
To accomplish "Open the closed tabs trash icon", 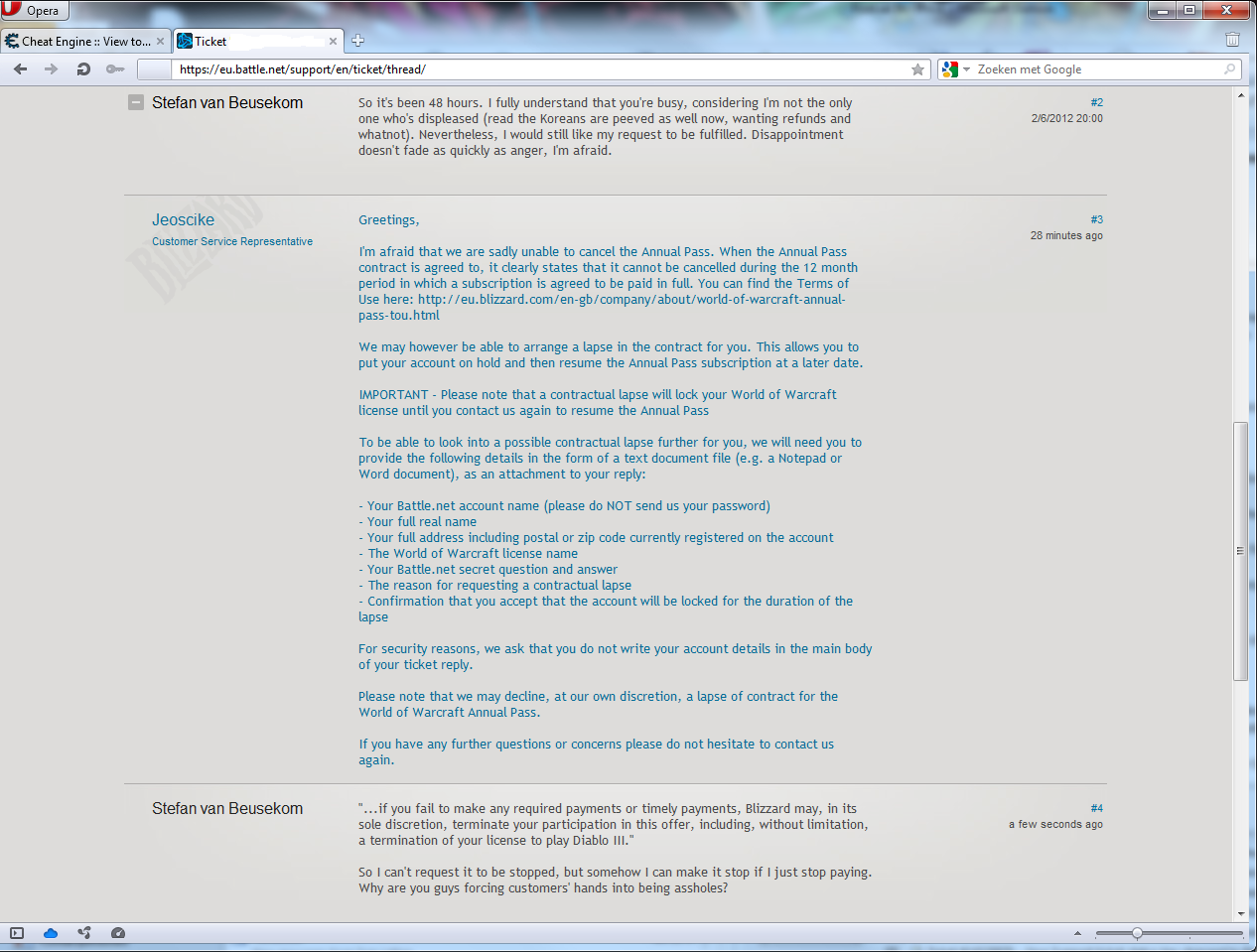I will [1232, 40].
